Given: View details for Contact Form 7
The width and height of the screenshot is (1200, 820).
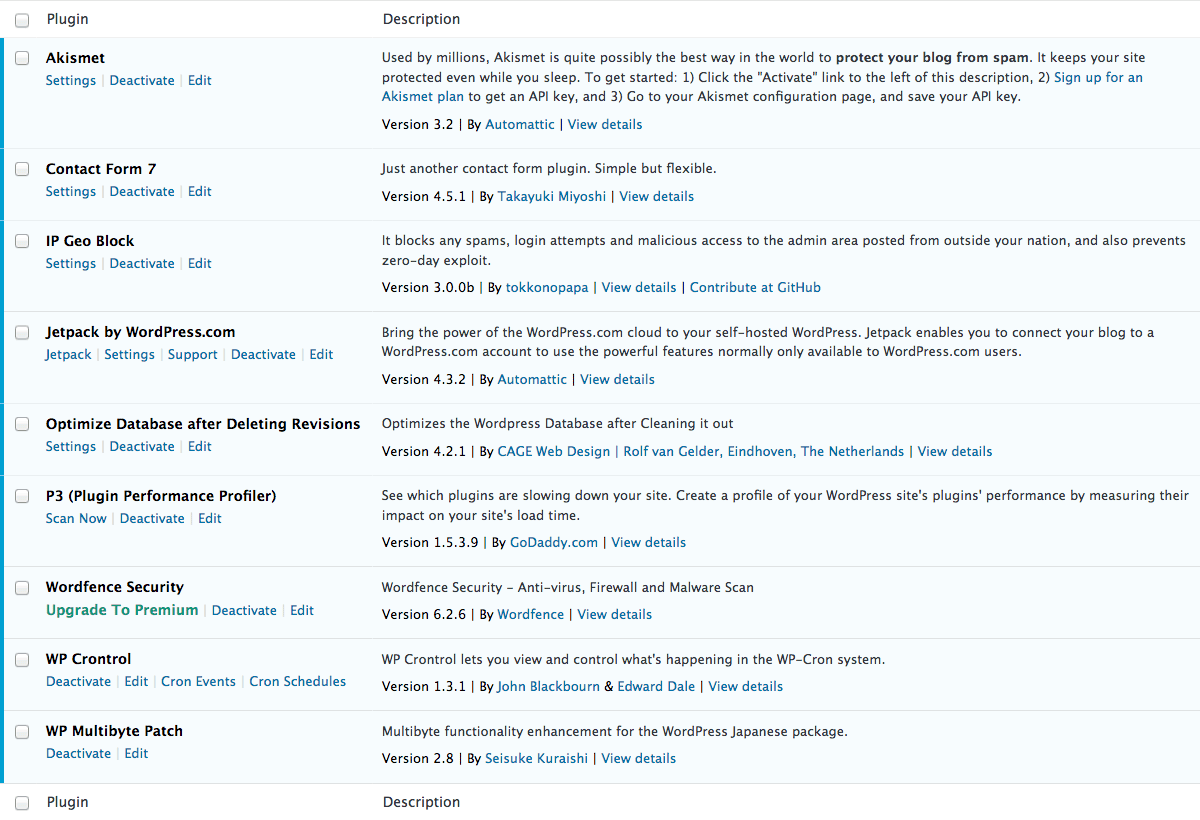Looking at the screenshot, I should coord(657,197).
